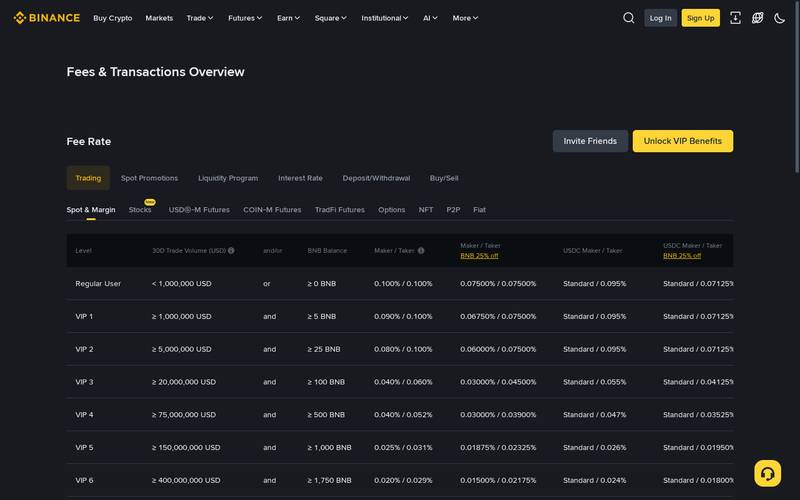The height and width of the screenshot is (500, 800).
Task: Click the '0.025% / 0.031%' fee cell
Action: coord(403,447)
